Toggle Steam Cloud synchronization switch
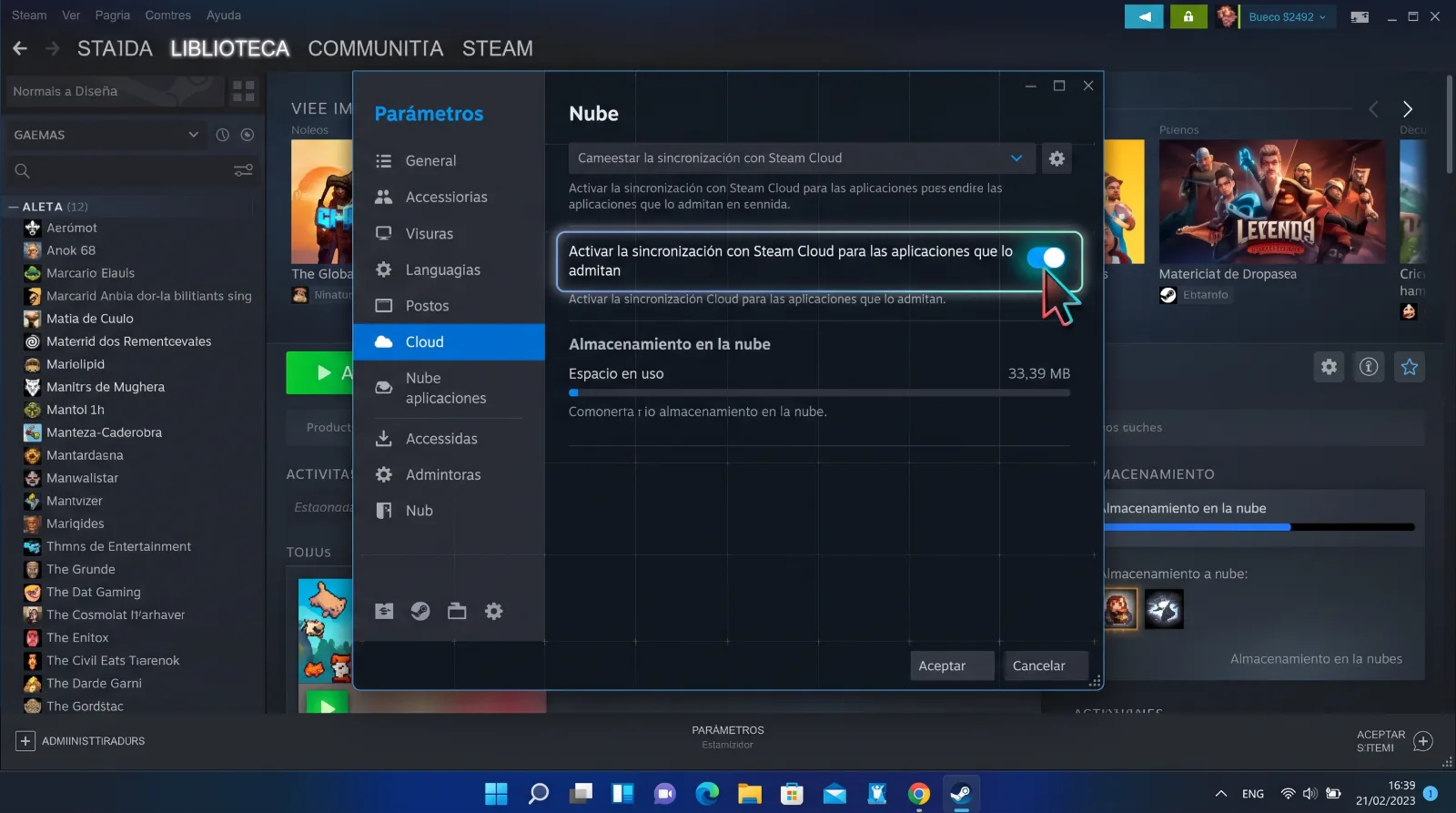The height and width of the screenshot is (813, 1456). [1046, 259]
